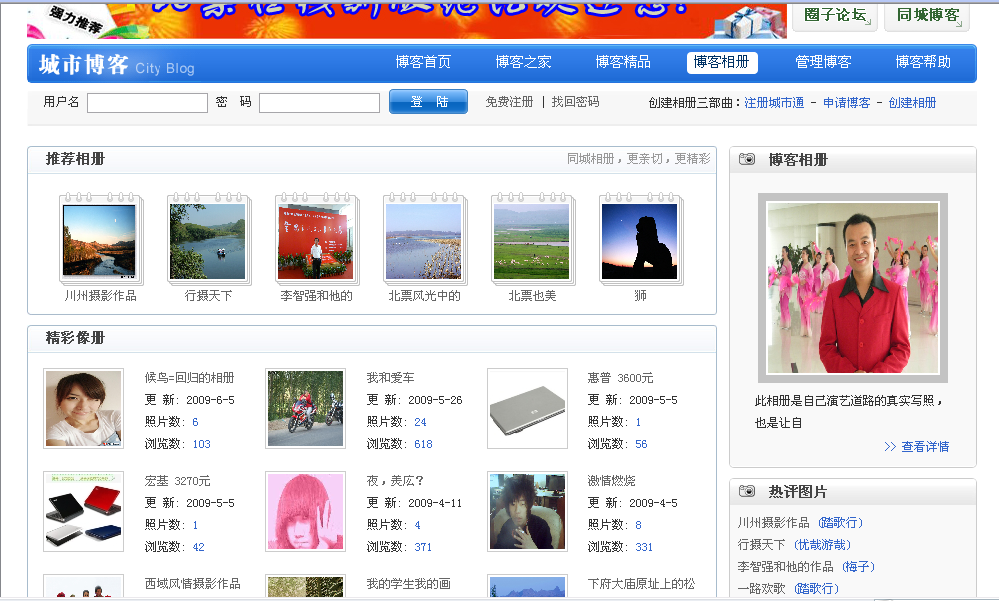Click view count 618 for 我和爱车
The height and width of the screenshot is (601, 999).
coord(423,444)
